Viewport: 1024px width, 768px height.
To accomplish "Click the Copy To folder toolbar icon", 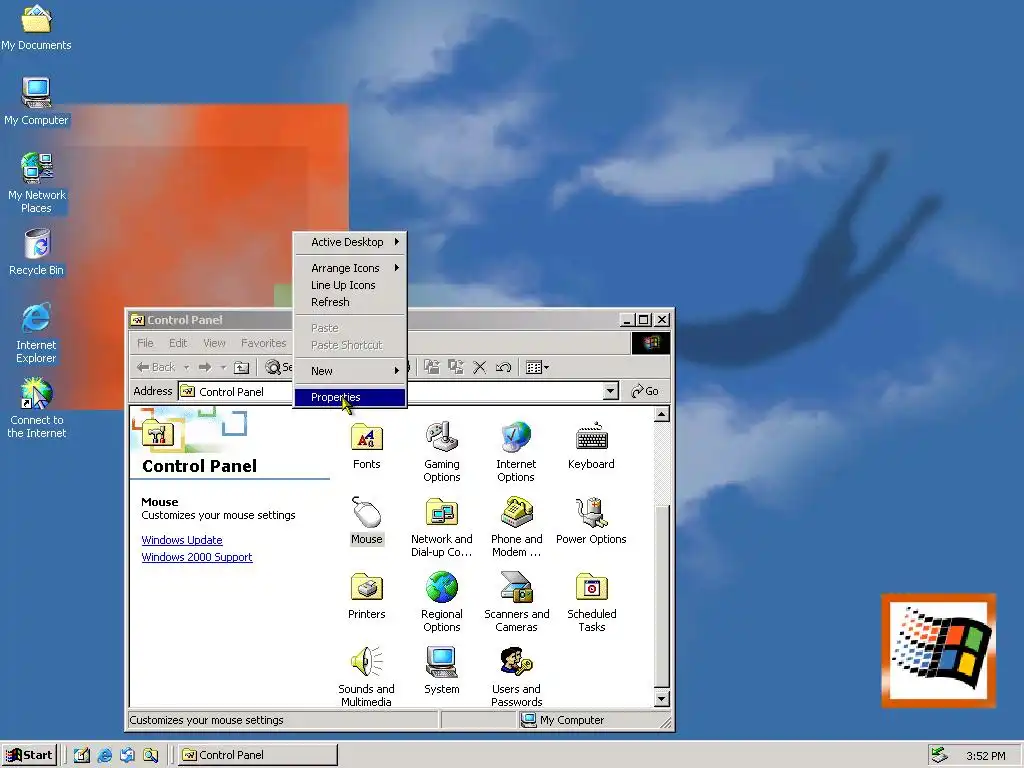I will [456, 367].
